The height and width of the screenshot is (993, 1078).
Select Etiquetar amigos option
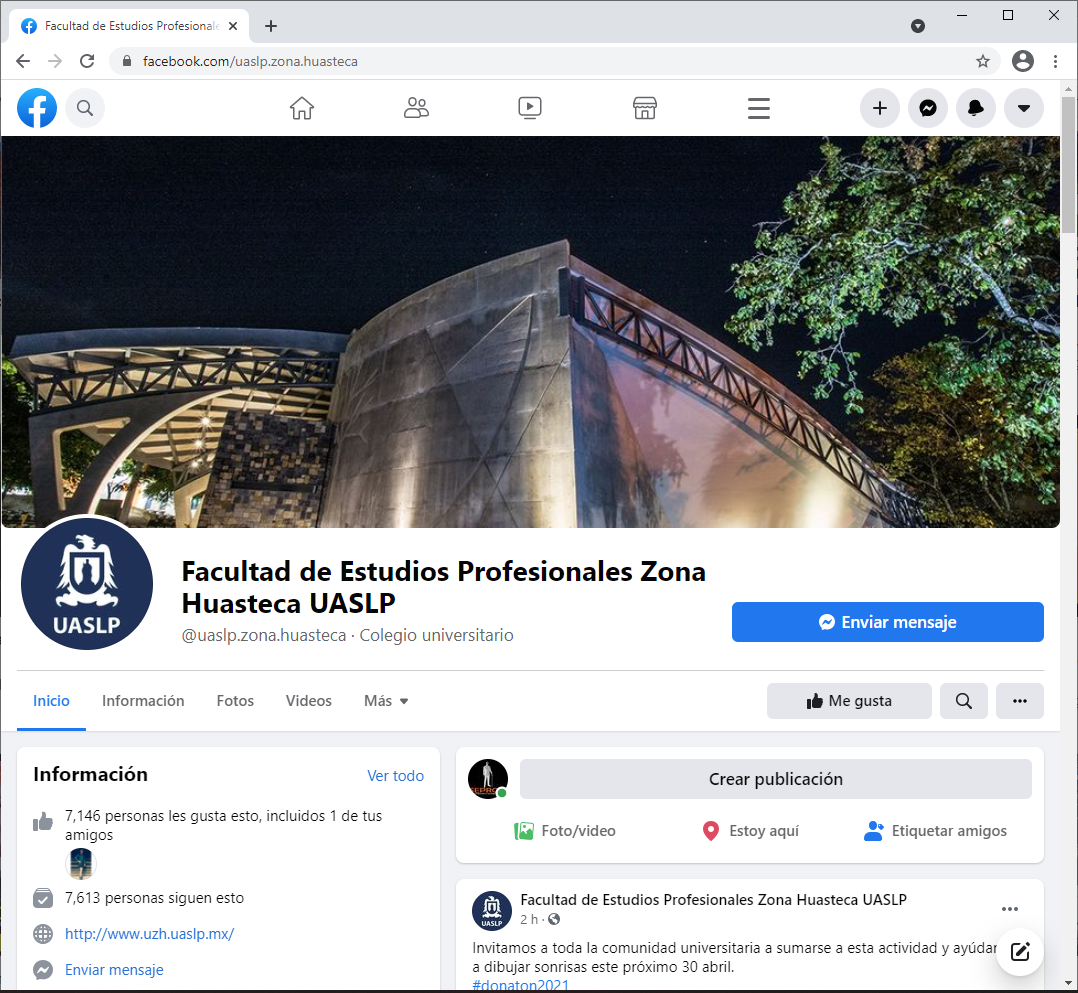pyautogui.click(x=936, y=831)
